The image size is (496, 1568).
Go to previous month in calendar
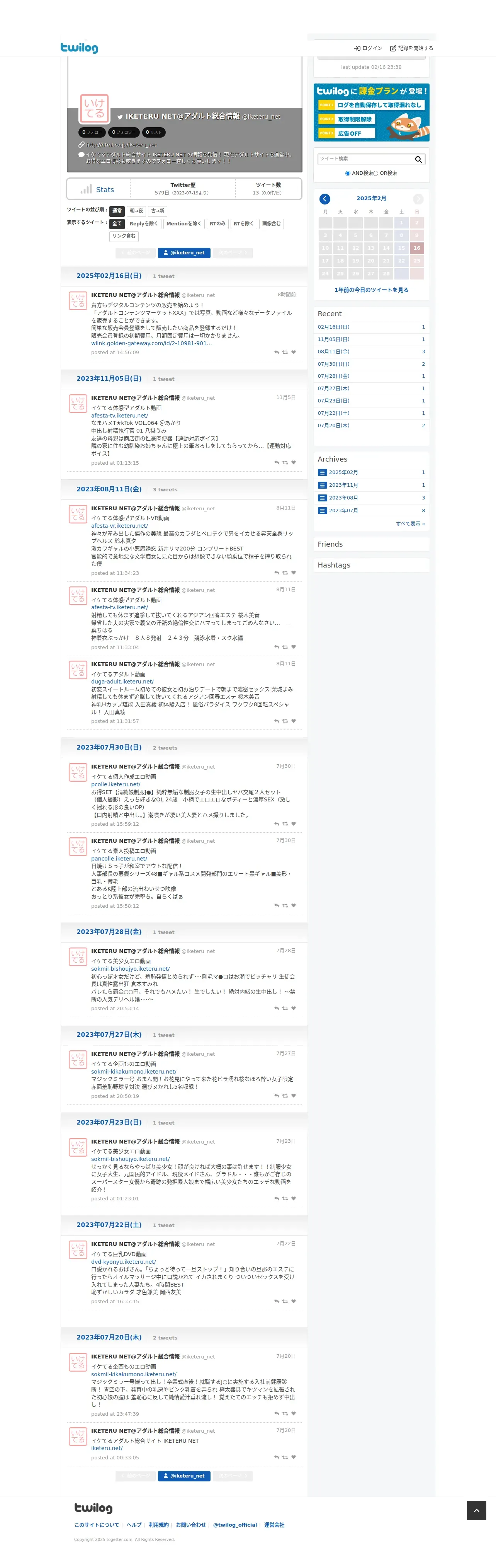tap(325, 199)
